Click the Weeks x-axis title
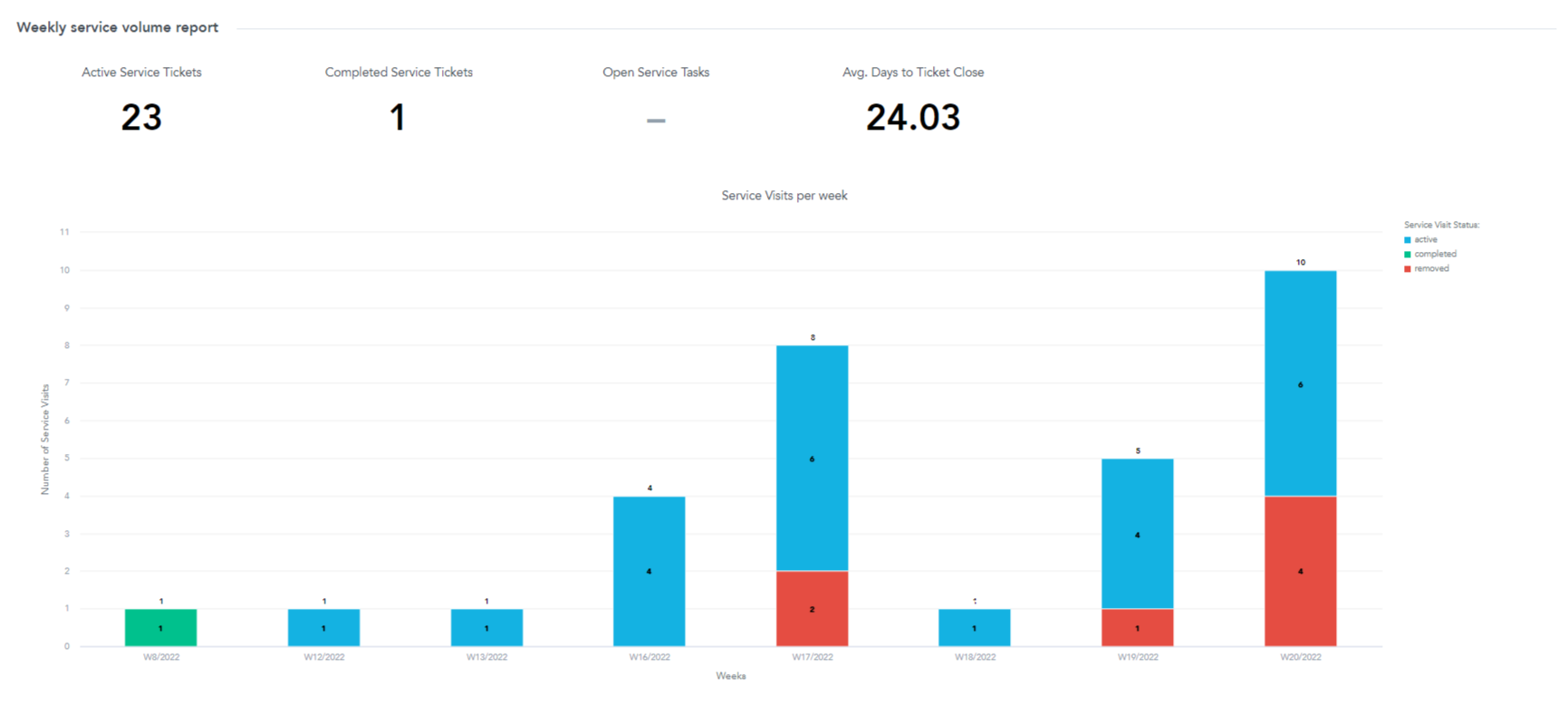The width and height of the screenshot is (1568, 706). click(731, 676)
